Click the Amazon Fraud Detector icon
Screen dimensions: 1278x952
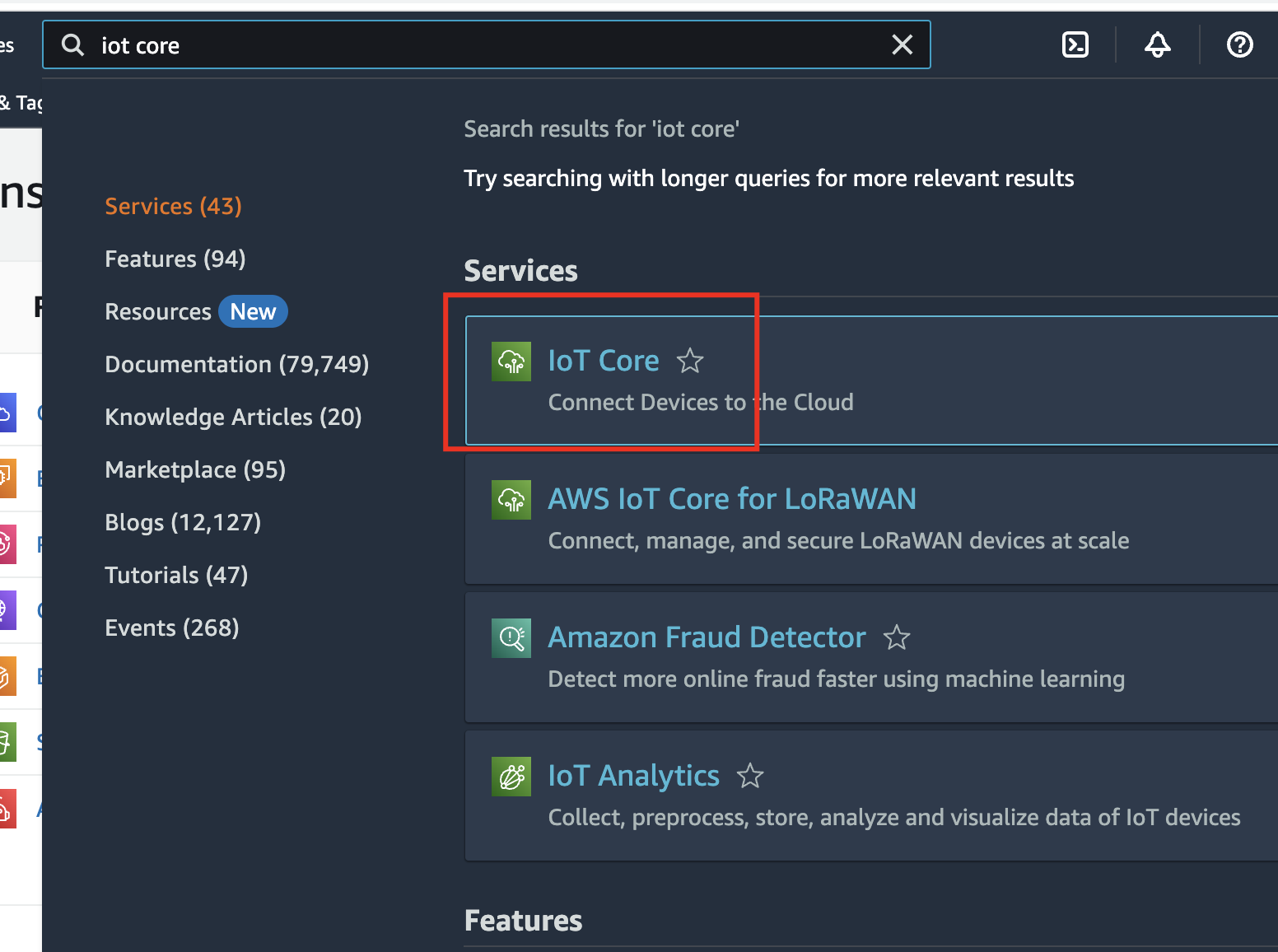pos(511,638)
